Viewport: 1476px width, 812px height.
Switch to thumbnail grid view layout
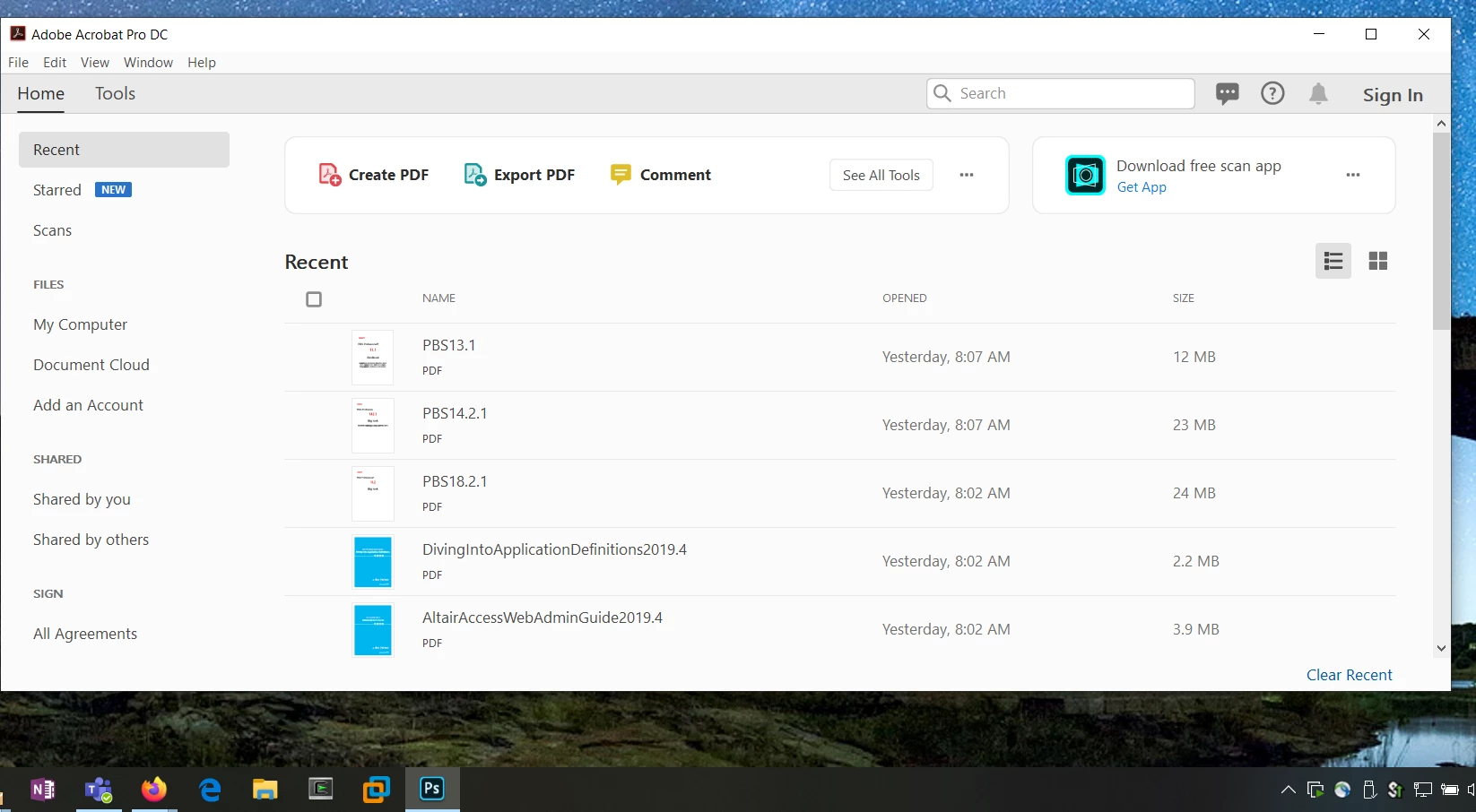pyautogui.click(x=1378, y=261)
